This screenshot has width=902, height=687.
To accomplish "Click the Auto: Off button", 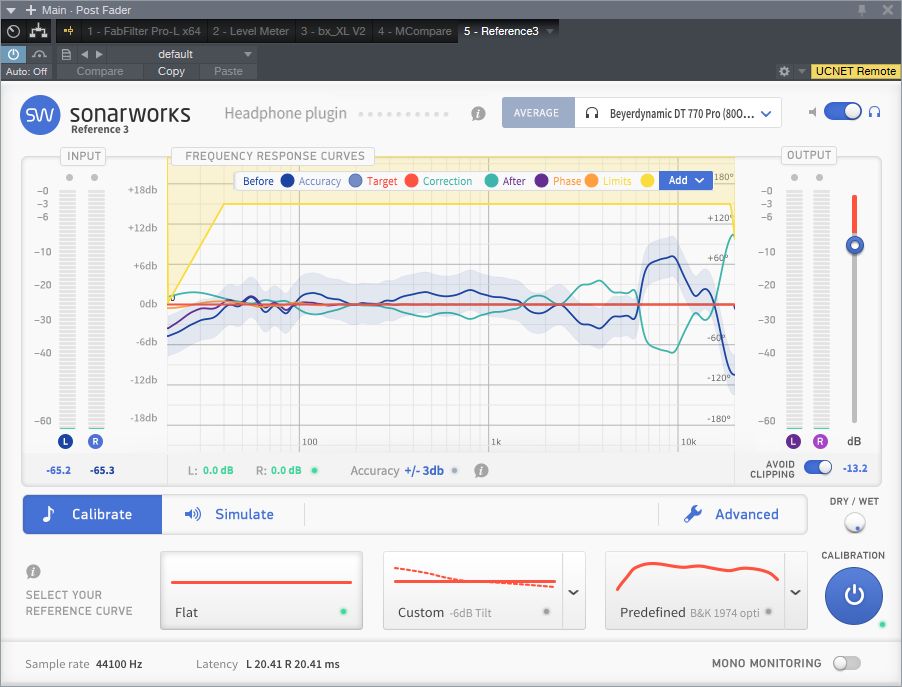I will pos(26,71).
